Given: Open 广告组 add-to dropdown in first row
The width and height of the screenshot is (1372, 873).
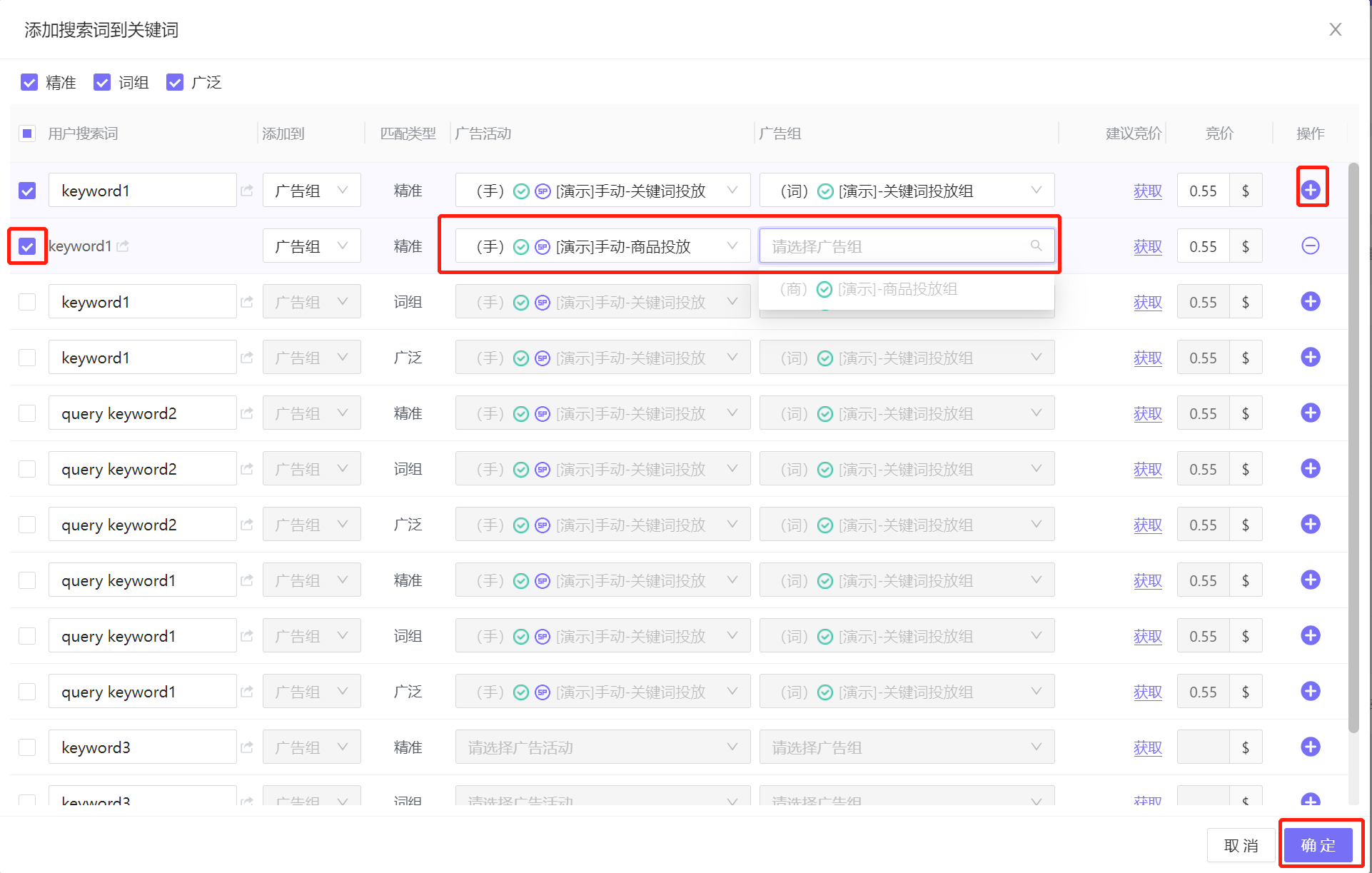Looking at the screenshot, I should point(312,191).
